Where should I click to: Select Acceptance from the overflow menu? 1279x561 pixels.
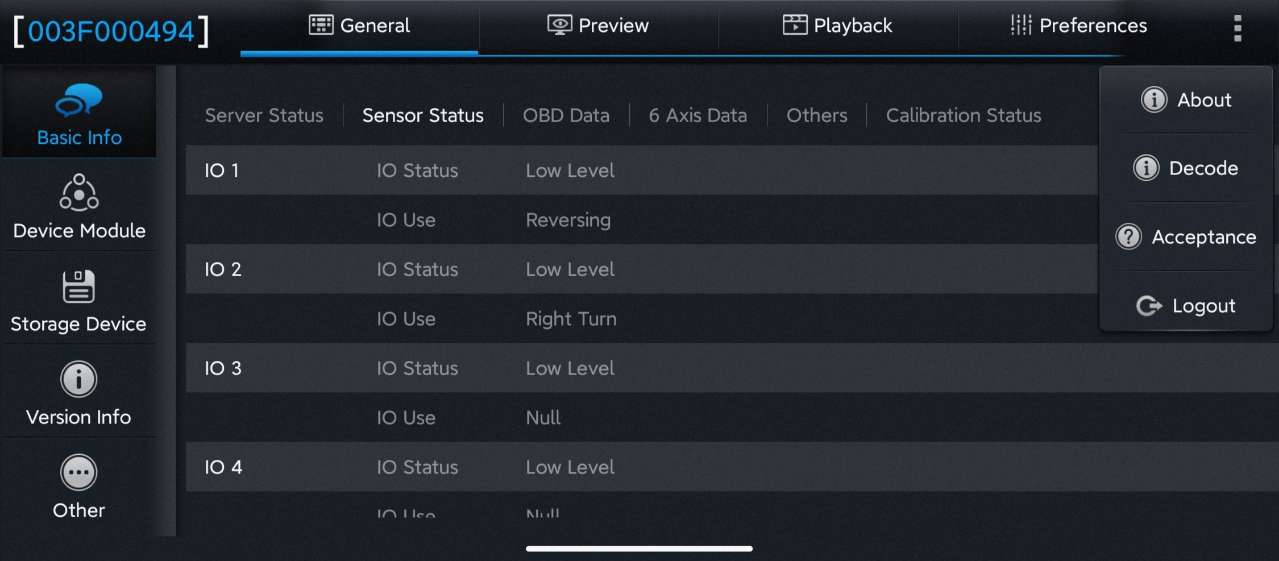pos(1186,237)
